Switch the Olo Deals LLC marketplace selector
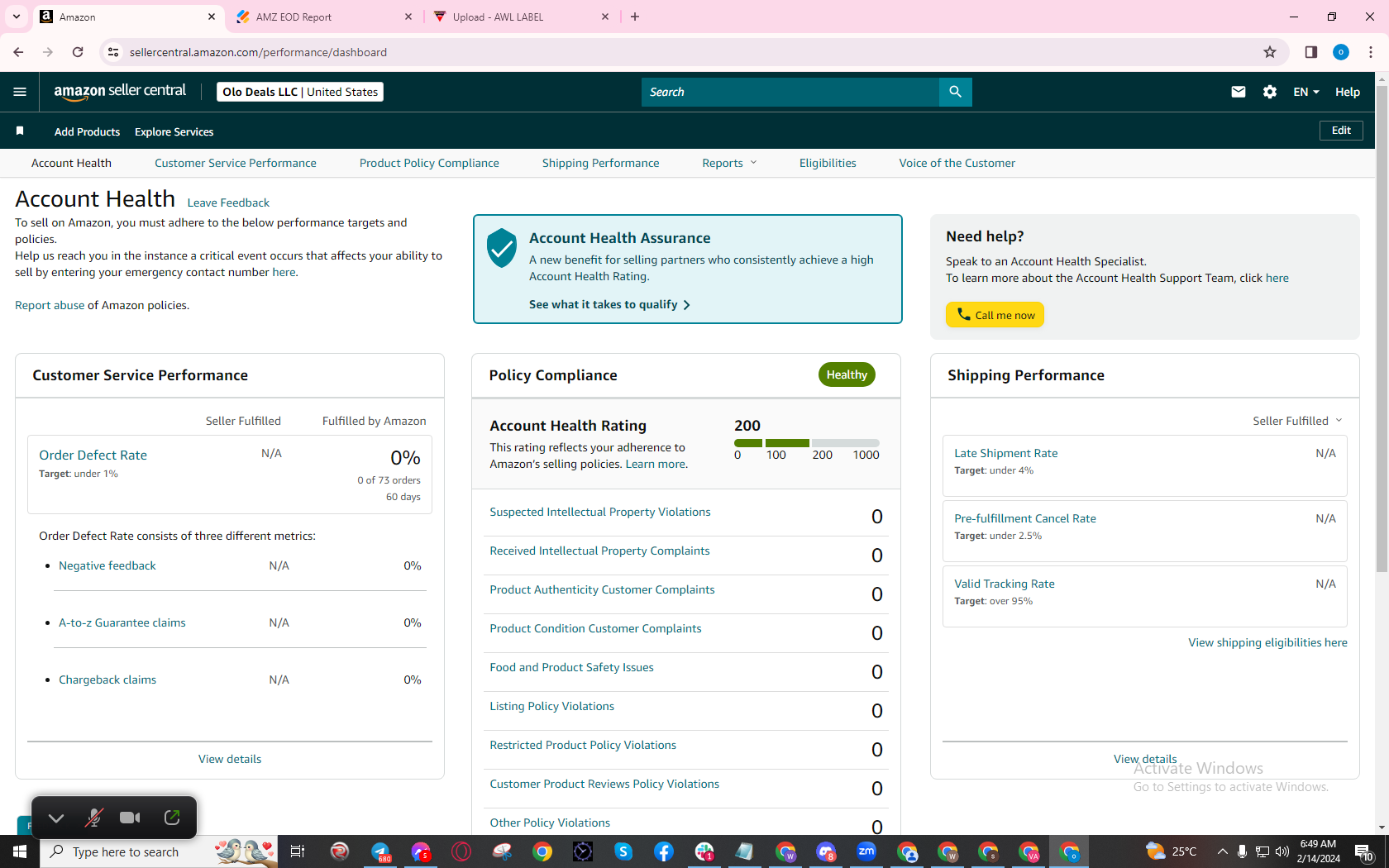Image resolution: width=1389 pixels, height=868 pixels. coord(300,92)
